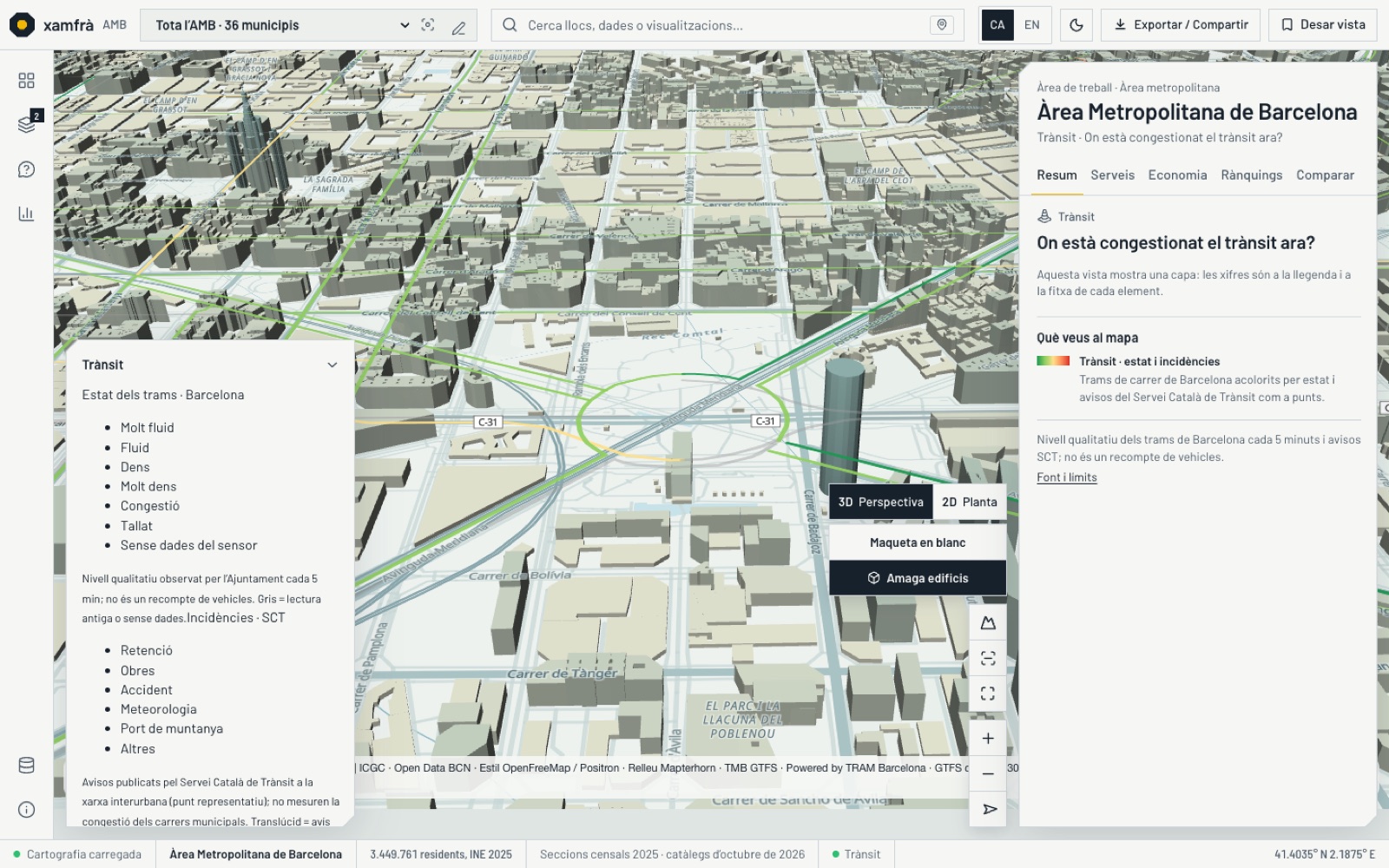
Task: Click the Trànsit status bar indicator
Action: (856, 854)
